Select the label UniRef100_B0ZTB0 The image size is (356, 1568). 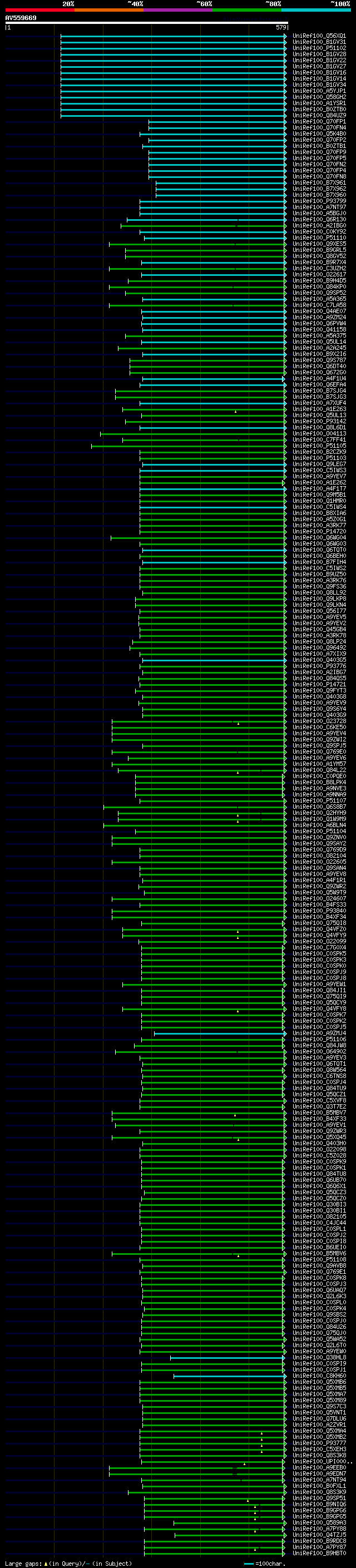[319, 110]
